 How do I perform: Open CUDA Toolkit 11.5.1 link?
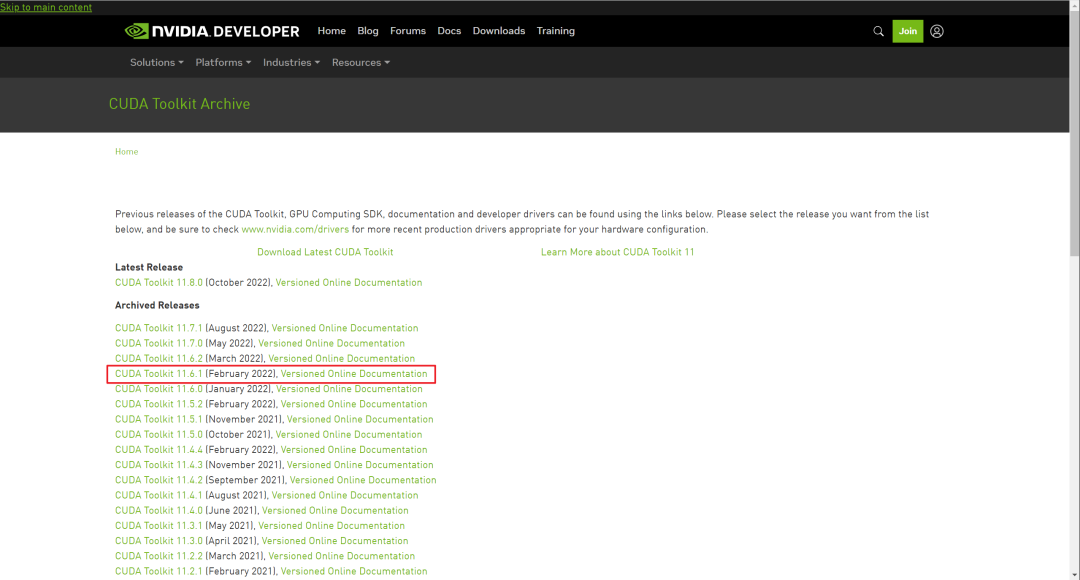tap(159, 419)
